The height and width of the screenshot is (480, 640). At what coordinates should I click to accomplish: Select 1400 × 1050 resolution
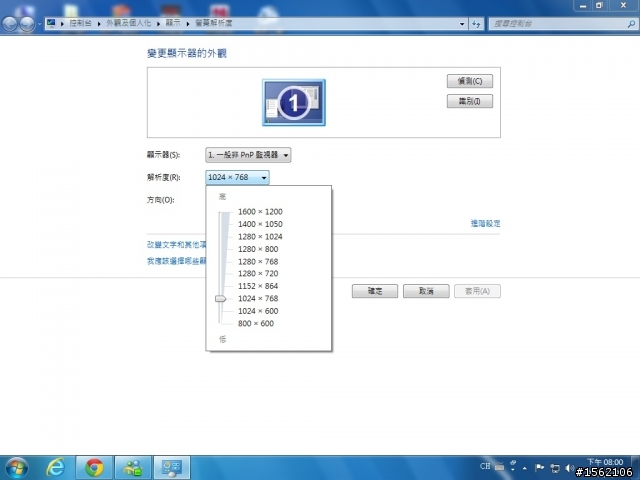coord(260,224)
